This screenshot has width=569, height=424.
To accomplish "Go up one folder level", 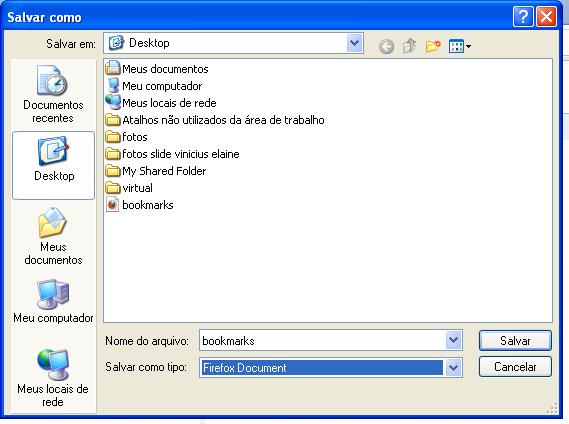I will point(409,46).
